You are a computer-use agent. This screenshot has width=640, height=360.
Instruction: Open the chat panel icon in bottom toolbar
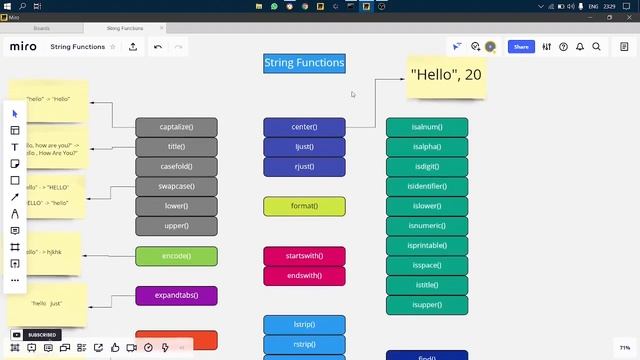[65, 348]
